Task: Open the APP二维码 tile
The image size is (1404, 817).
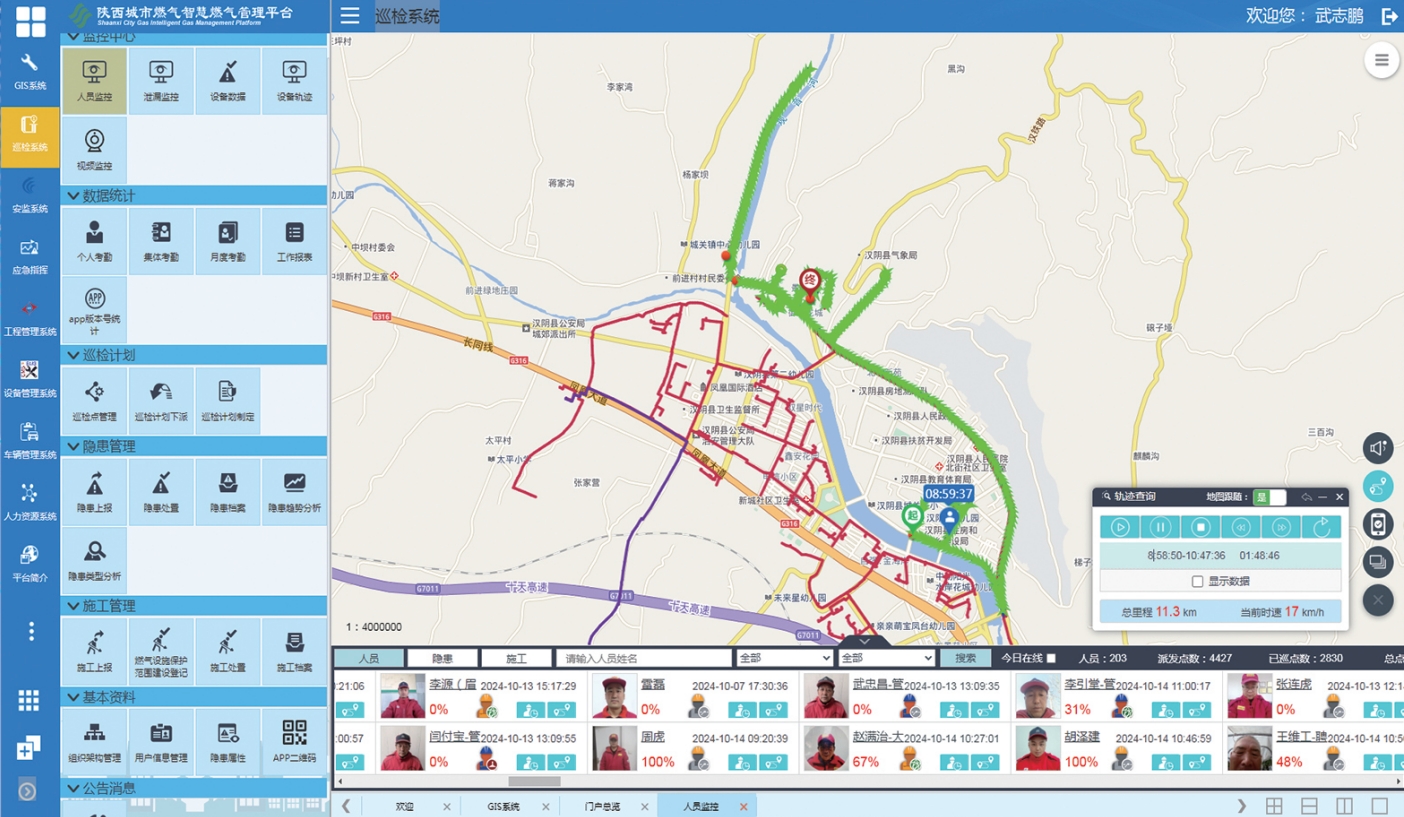Action: point(294,742)
